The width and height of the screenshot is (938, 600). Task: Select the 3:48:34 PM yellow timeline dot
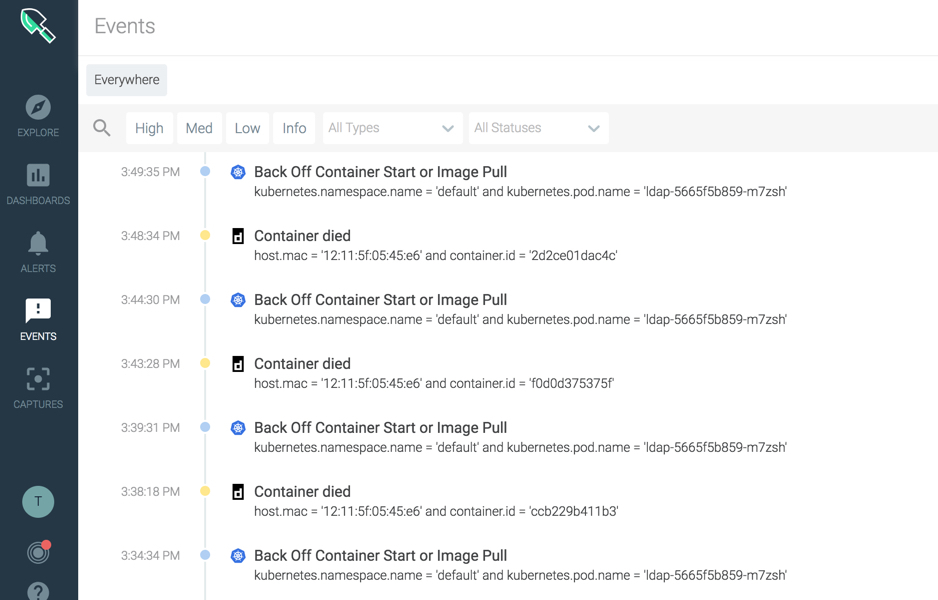pos(205,235)
